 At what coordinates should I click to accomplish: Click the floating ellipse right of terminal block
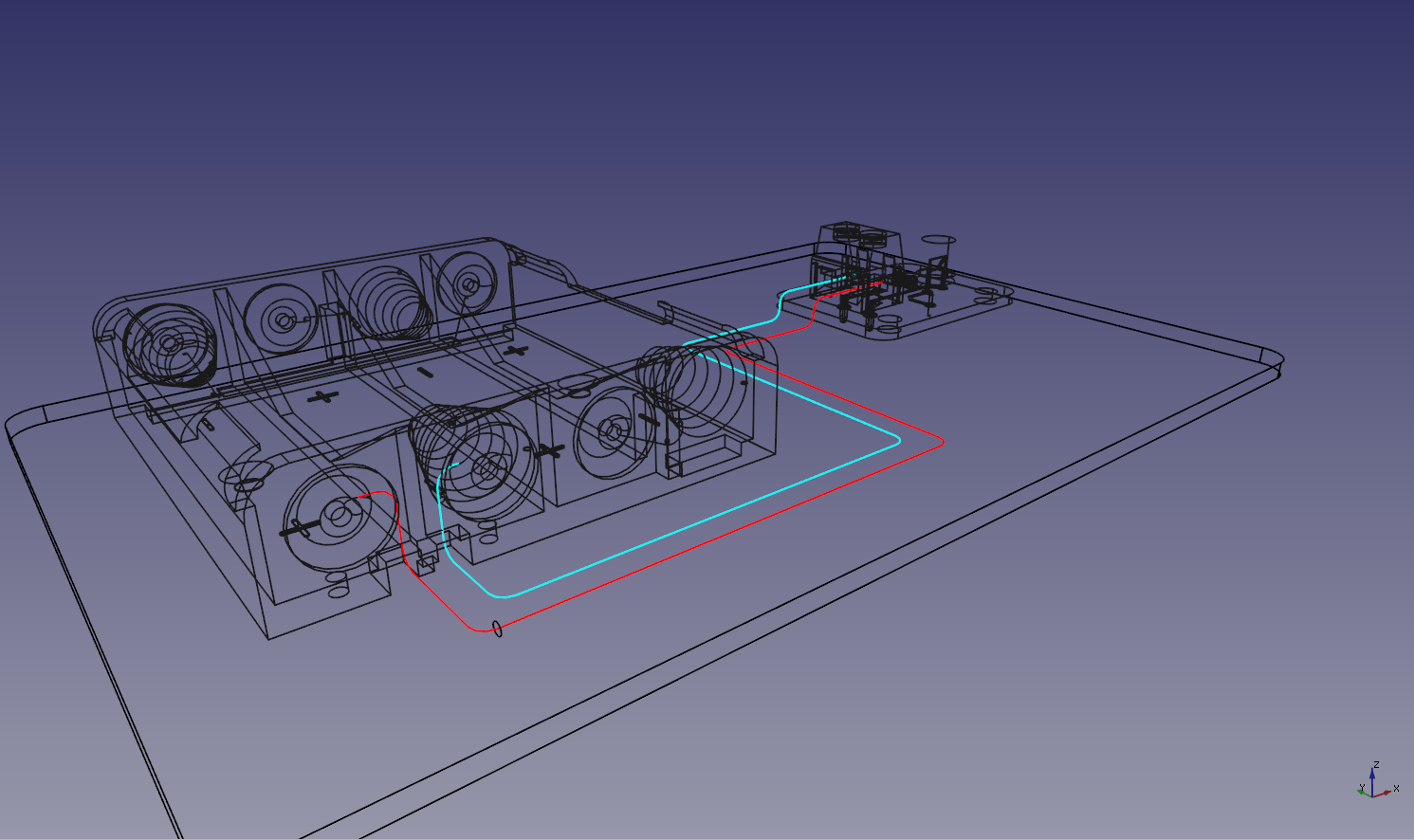coord(938,240)
